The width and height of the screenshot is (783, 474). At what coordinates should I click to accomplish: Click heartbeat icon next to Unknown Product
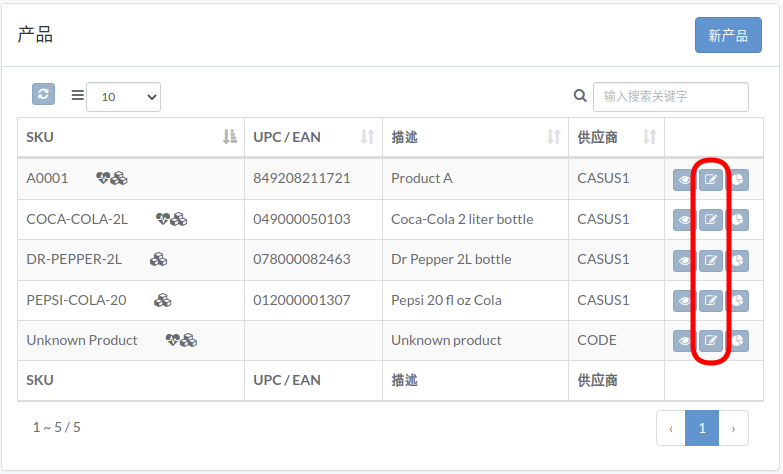point(173,340)
